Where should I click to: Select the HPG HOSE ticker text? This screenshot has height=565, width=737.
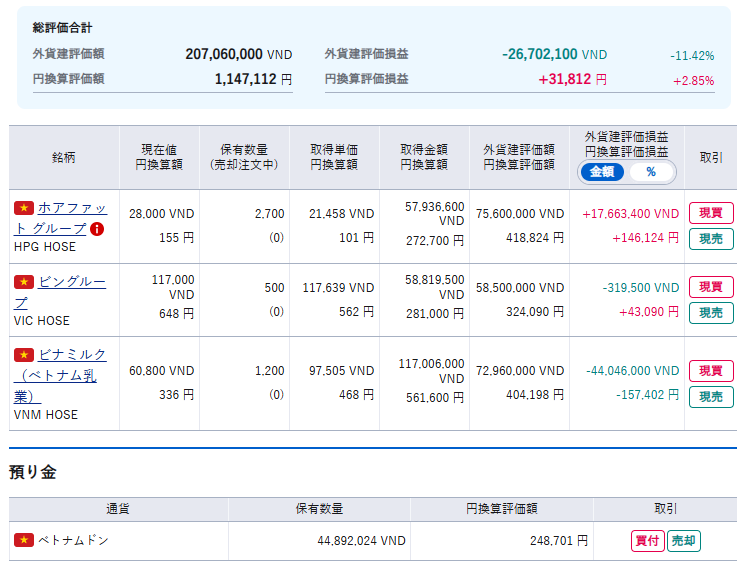point(45,247)
